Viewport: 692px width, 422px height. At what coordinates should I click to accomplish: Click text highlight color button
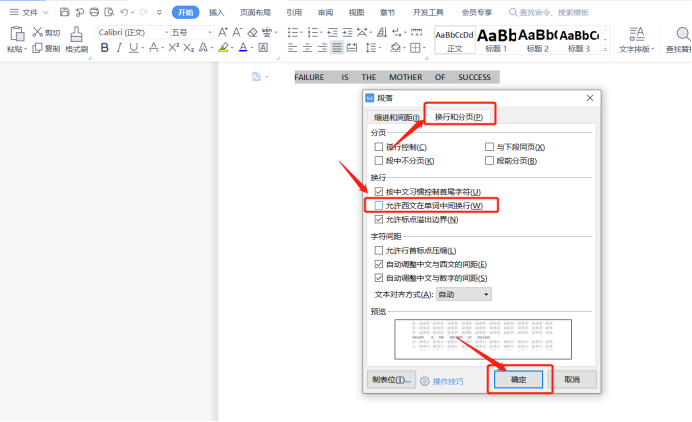tap(223, 48)
